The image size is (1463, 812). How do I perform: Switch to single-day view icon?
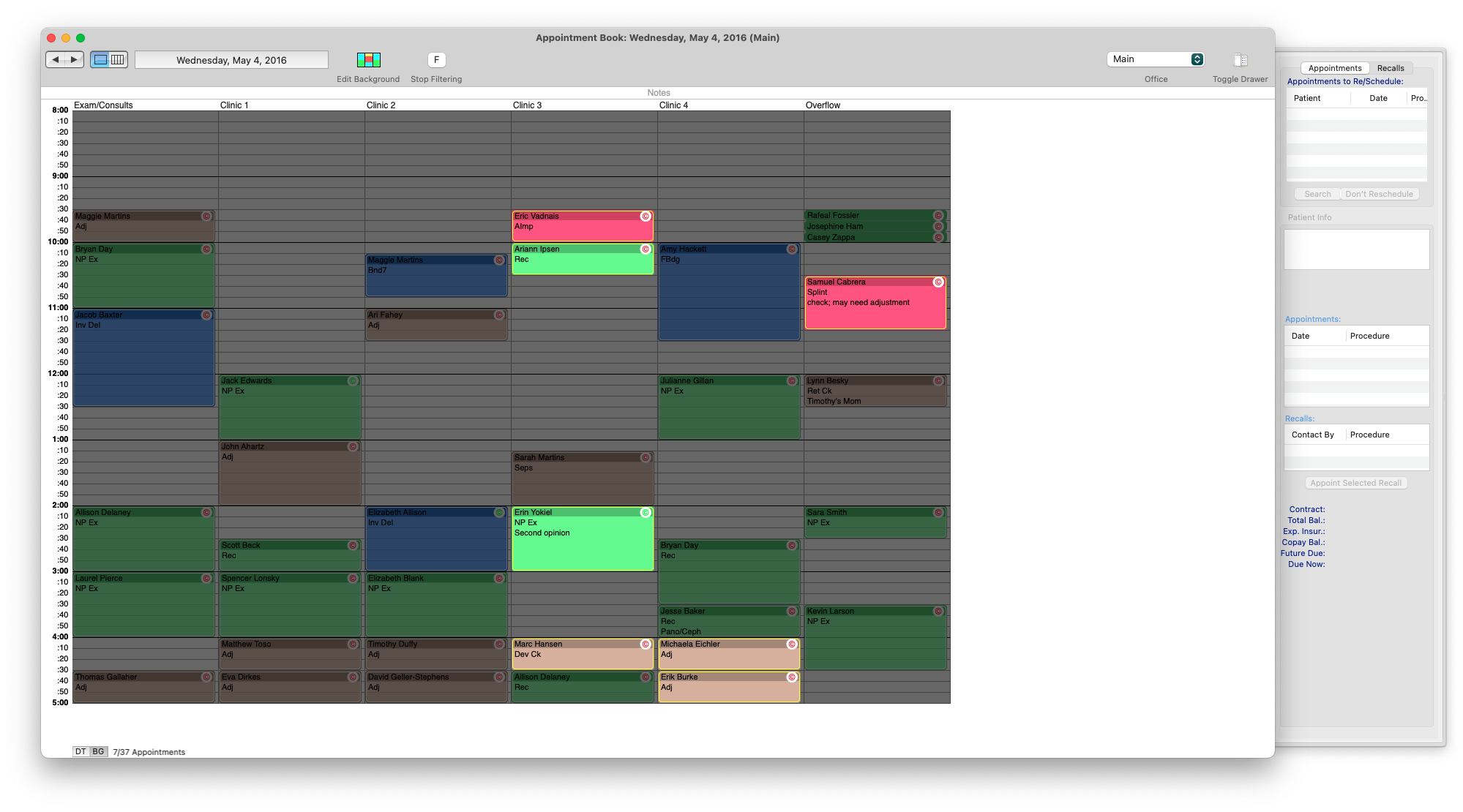pyautogui.click(x=101, y=60)
